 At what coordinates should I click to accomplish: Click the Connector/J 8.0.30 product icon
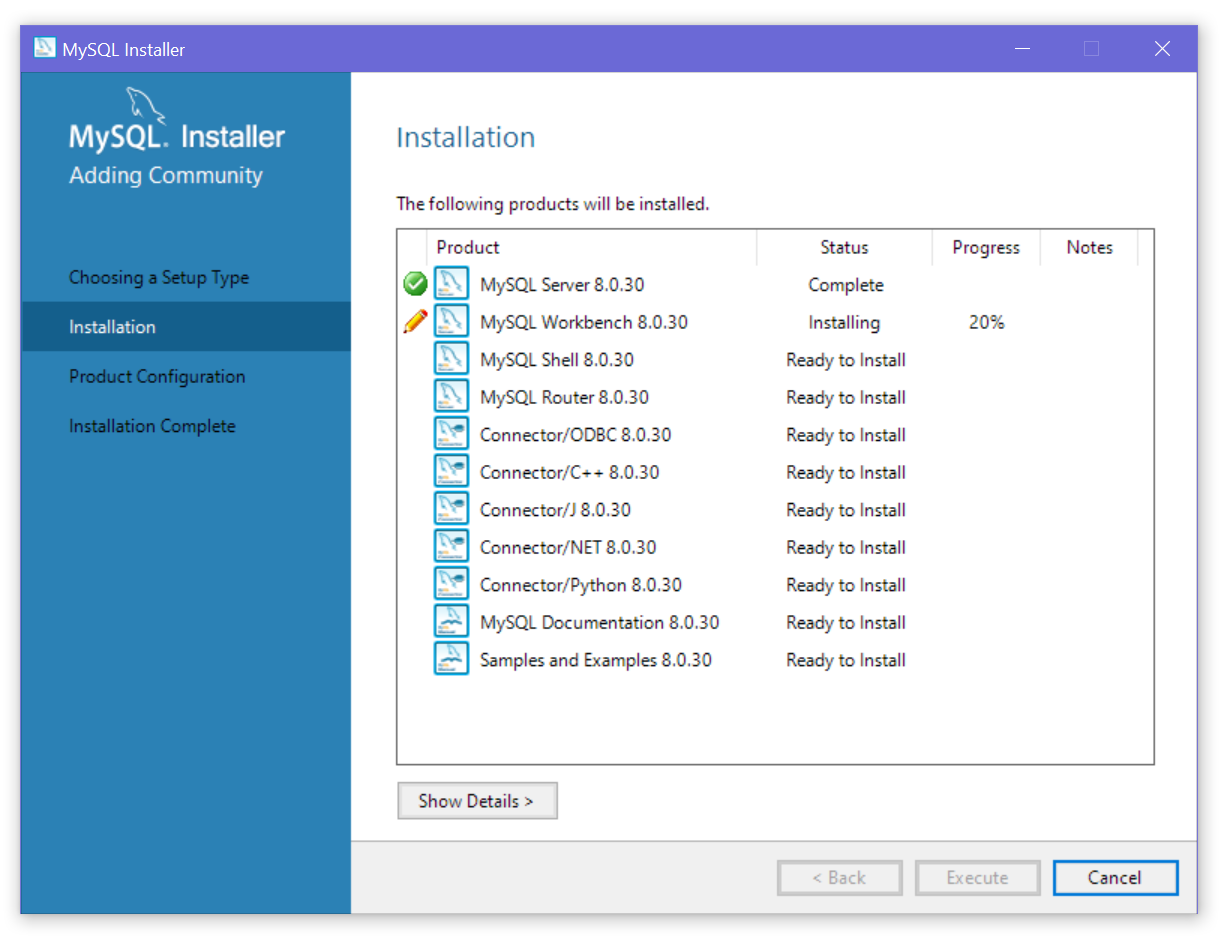point(451,509)
